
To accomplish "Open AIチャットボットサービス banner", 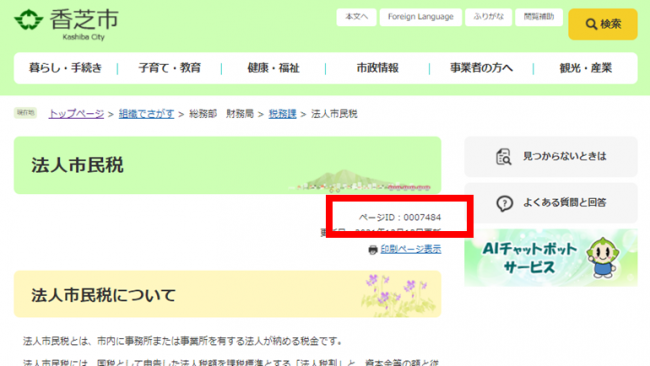I will [x=551, y=257].
